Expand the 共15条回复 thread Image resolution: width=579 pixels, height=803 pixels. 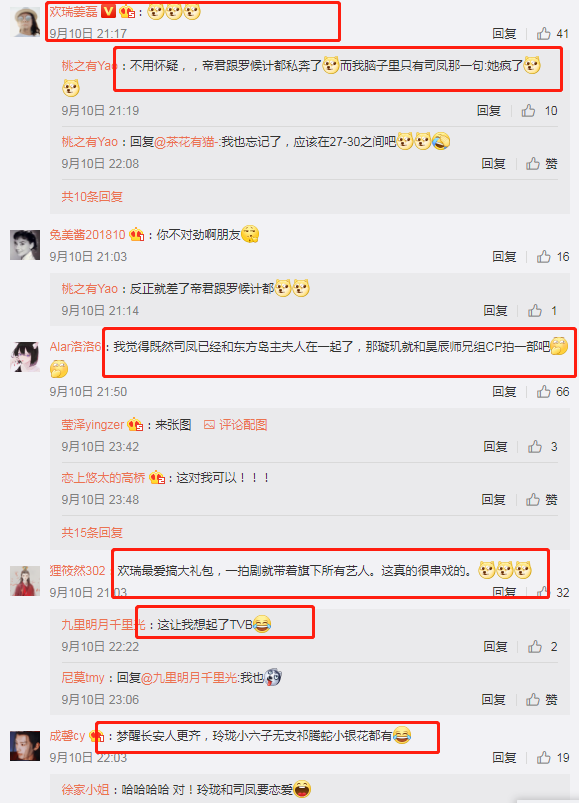[x=92, y=533]
